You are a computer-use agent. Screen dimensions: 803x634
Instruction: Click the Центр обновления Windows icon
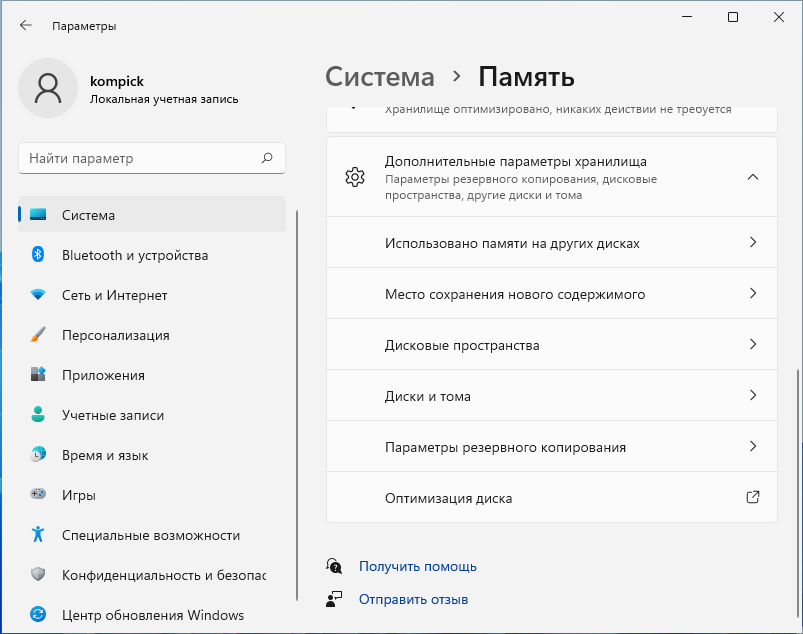point(38,615)
